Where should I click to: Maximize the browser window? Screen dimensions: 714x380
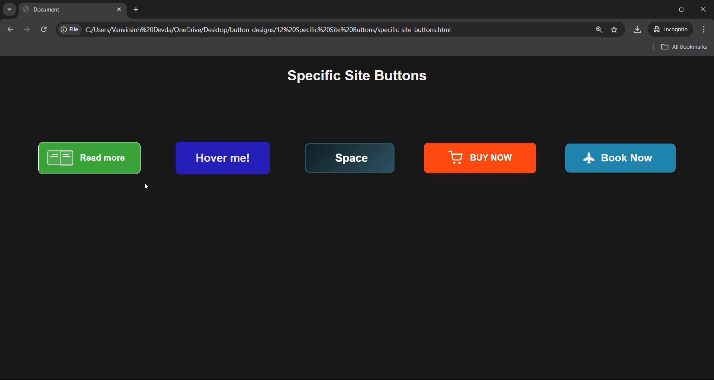click(x=681, y=9)
